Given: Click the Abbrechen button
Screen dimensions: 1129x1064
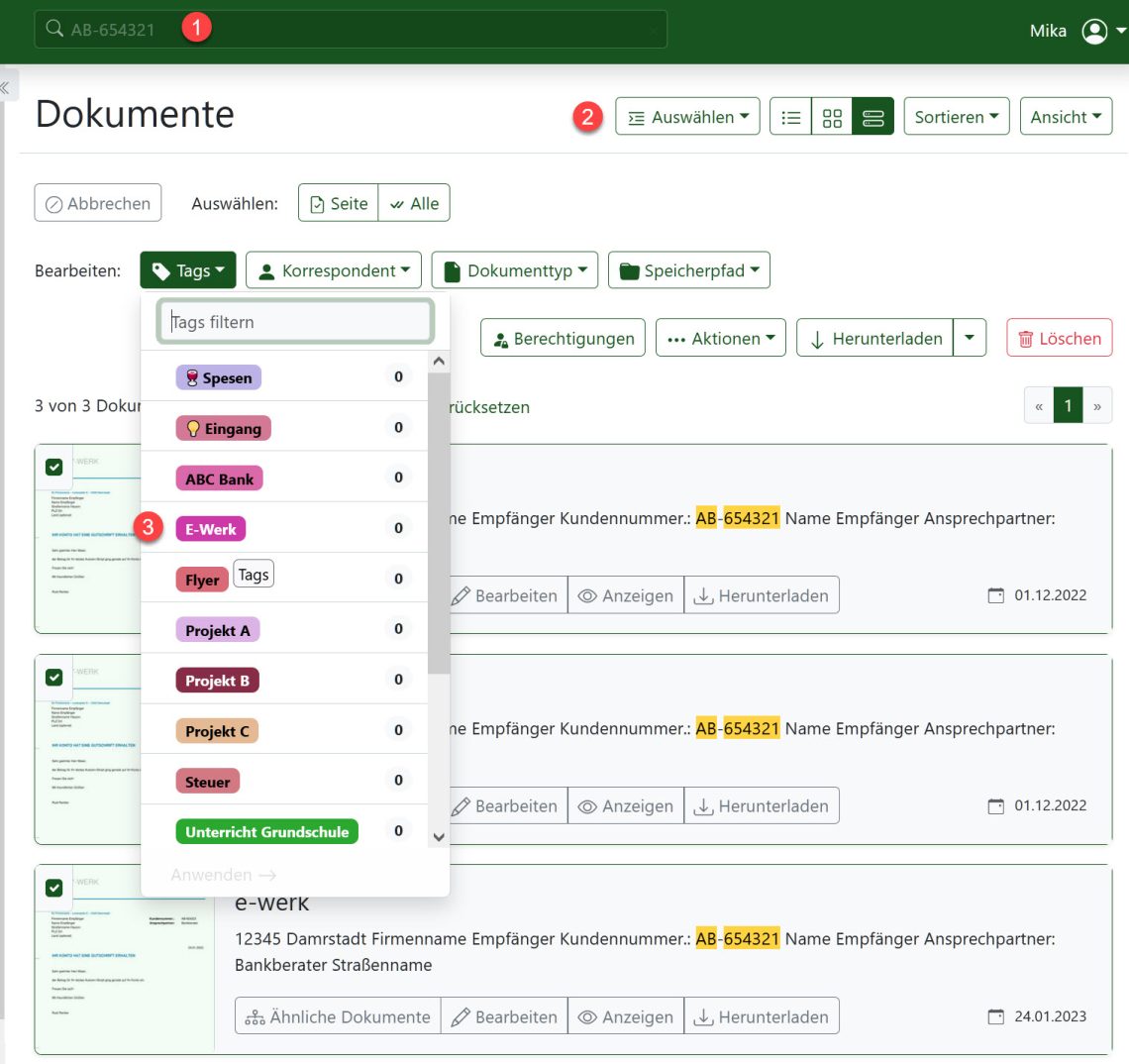Looking at the screenshot, I should pyautogui.click(x=97, y=202).
